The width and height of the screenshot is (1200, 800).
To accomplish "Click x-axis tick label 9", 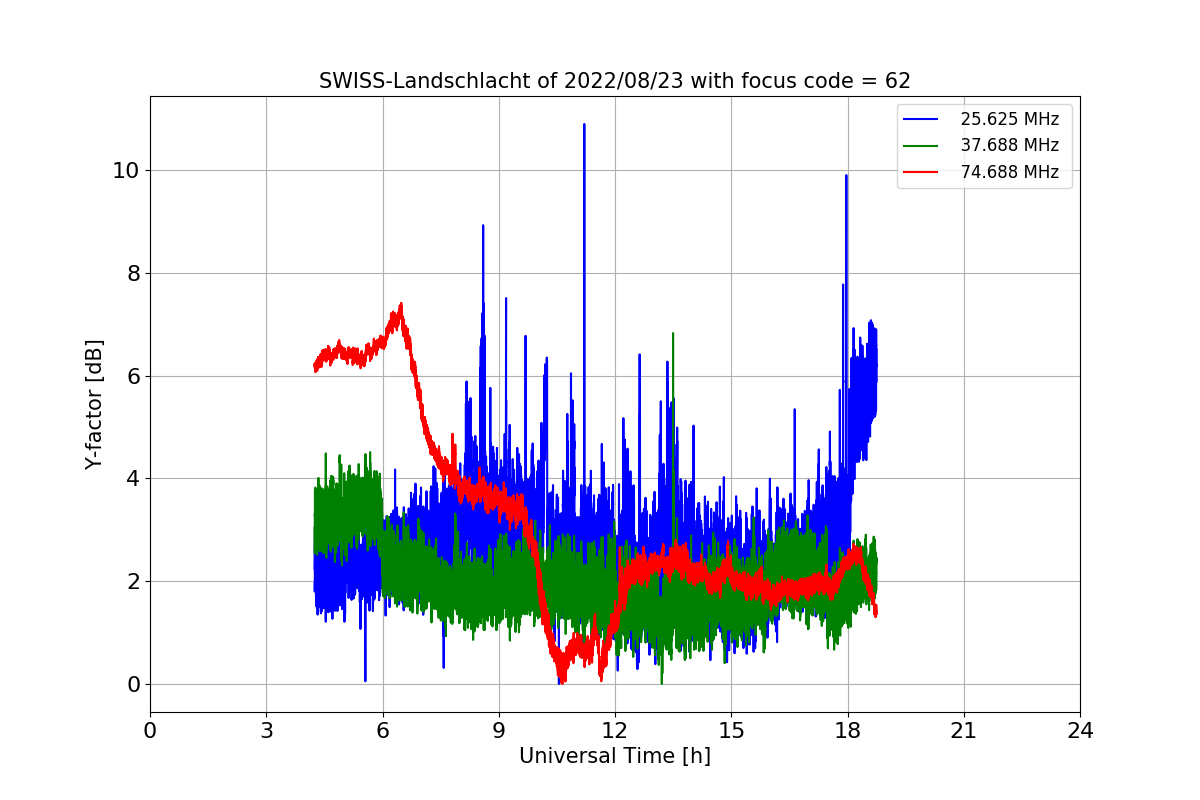I will [499, 731].
